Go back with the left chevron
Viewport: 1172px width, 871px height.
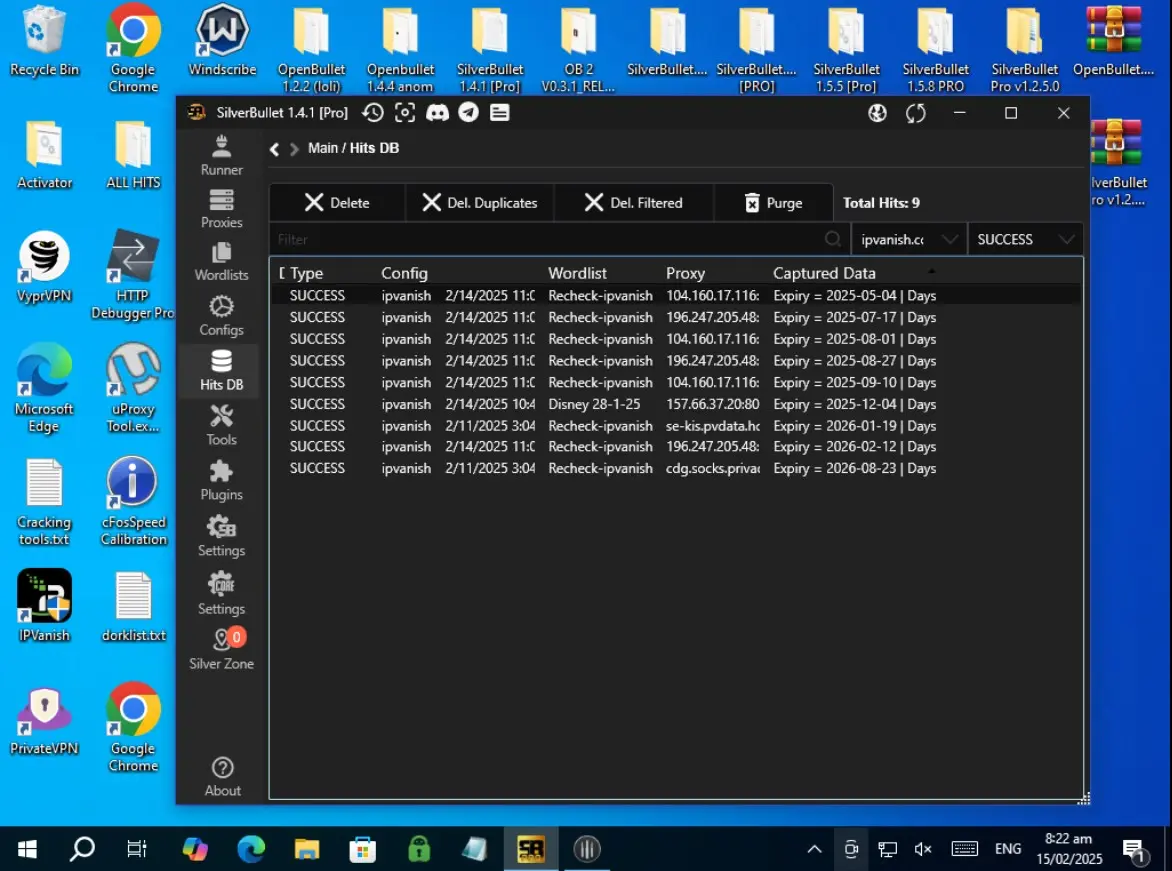pos(274,149)
